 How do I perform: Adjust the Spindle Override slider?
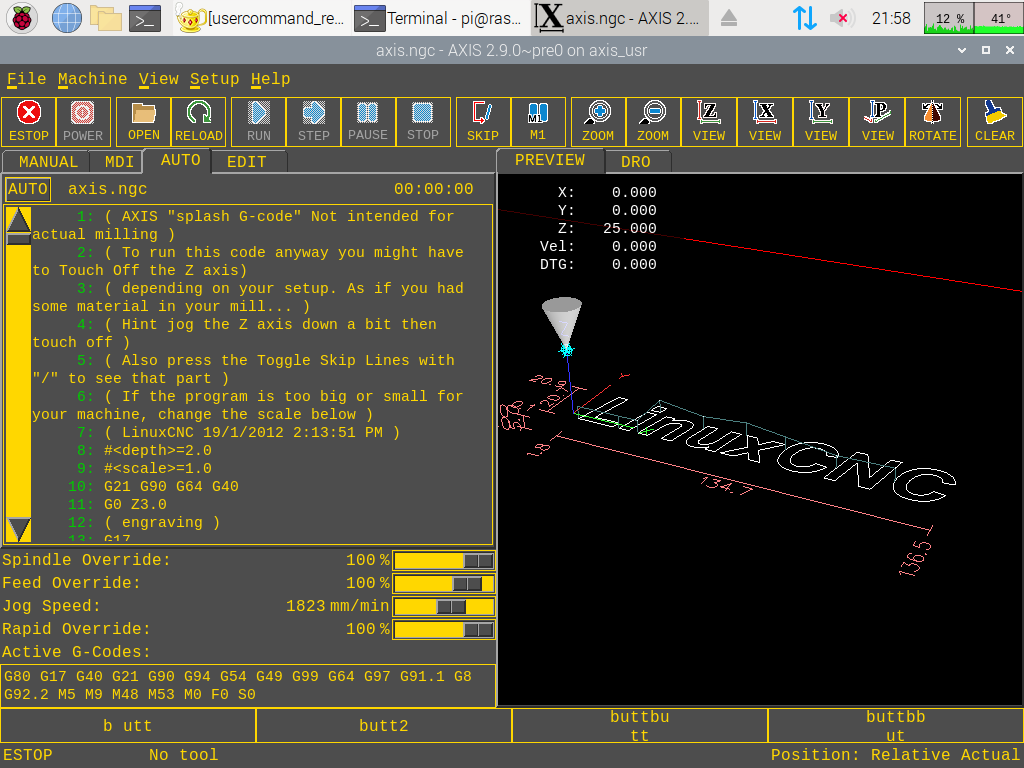tap(443, 560)
